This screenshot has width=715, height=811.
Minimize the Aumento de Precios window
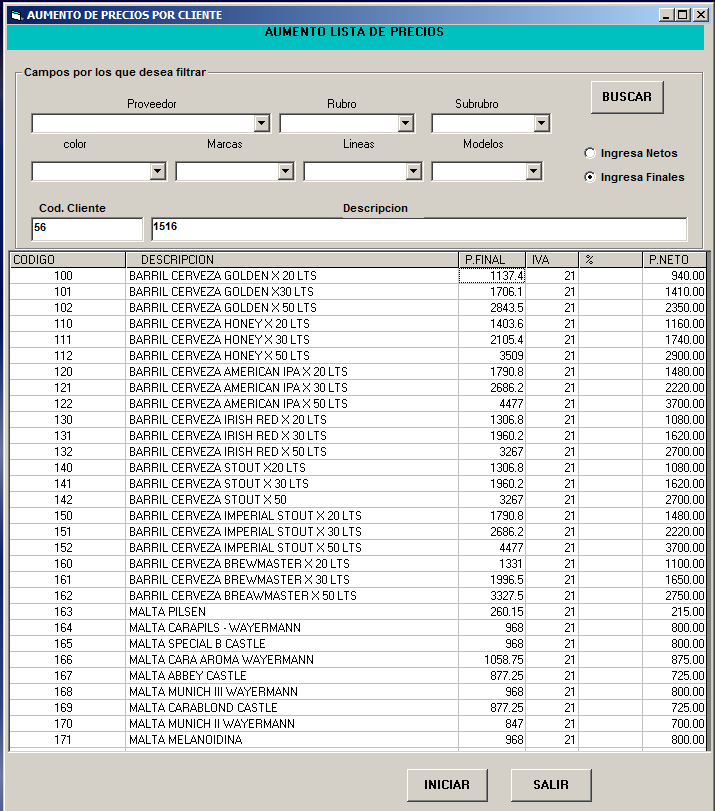coord(666,15)
